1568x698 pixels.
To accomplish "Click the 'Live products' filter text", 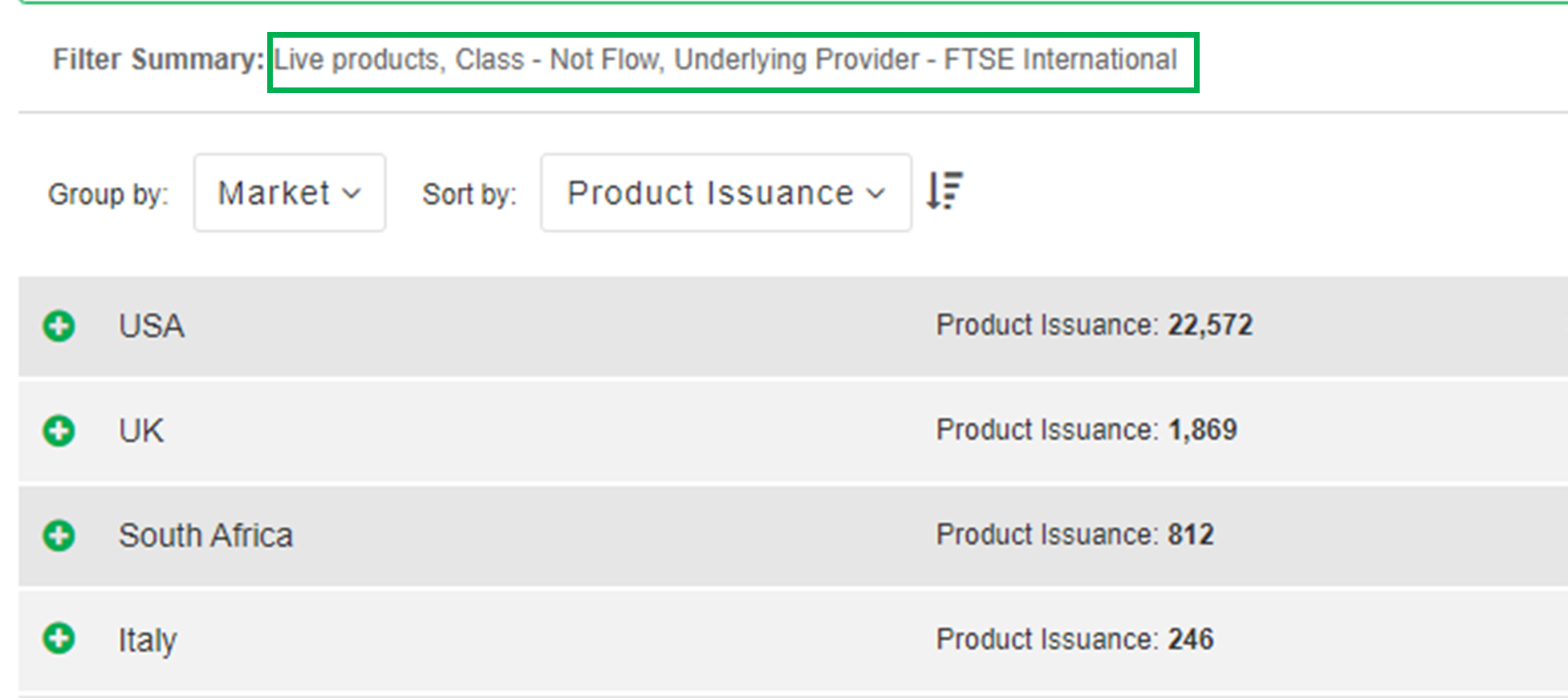I will pos(356,60).
